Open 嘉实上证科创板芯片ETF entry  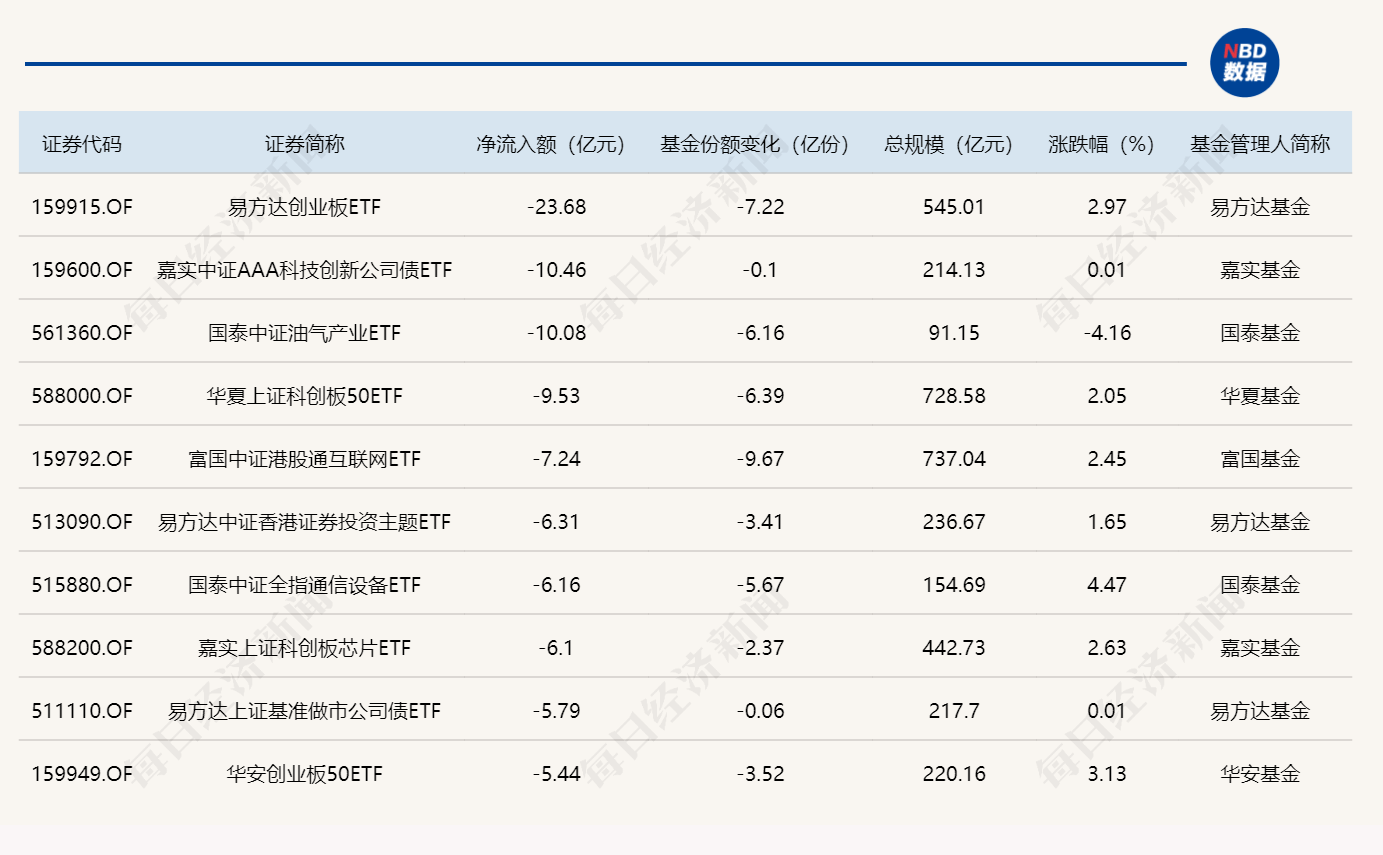[304, 648]
